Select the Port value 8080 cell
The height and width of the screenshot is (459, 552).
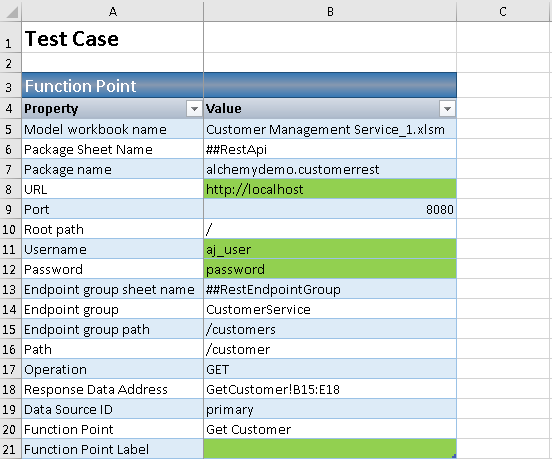[330, 209]
